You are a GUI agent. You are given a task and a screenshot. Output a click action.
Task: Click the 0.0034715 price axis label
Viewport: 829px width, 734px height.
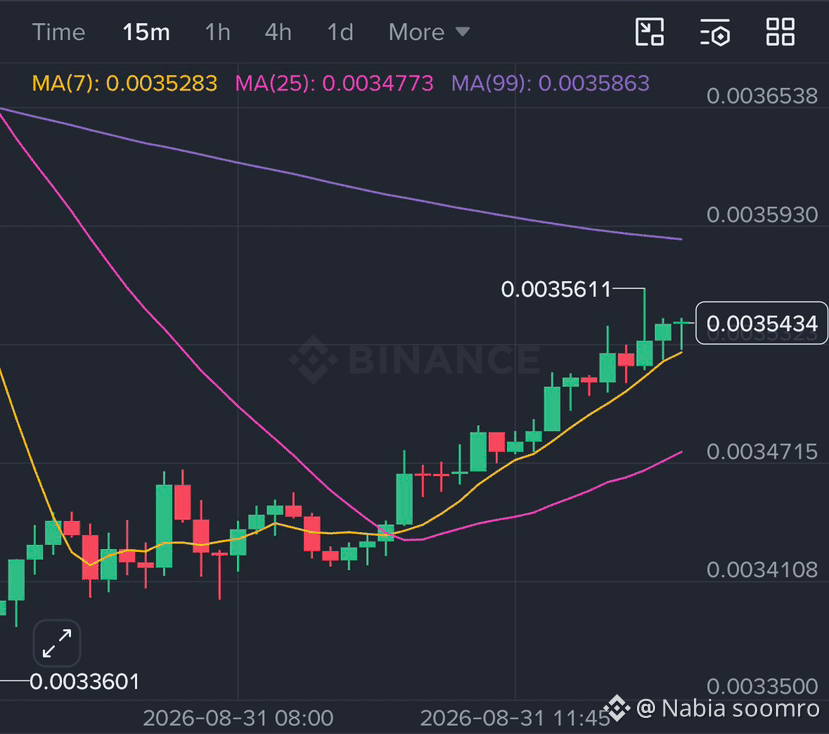tap(762, 452)
